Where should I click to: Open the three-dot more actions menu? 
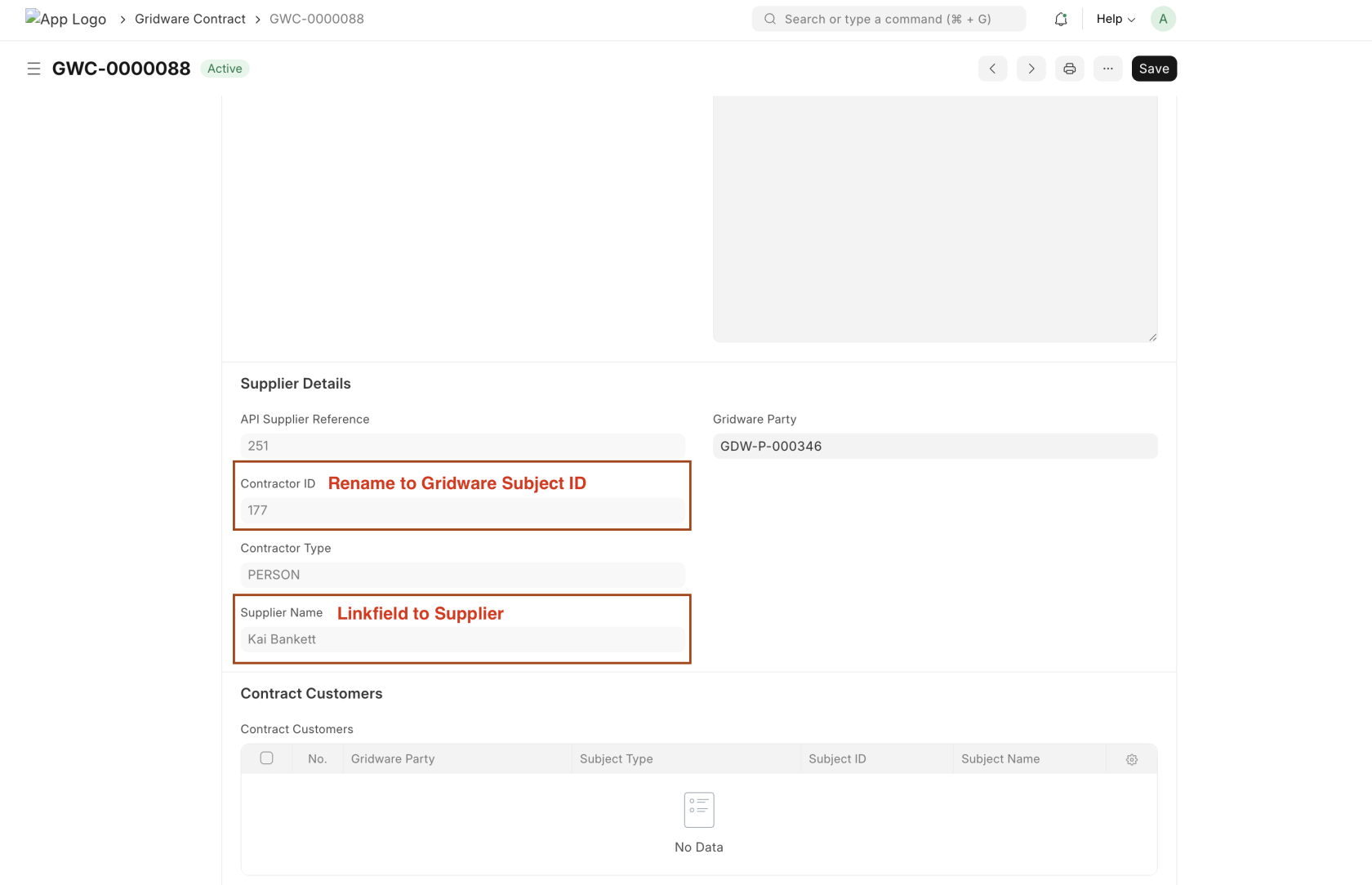(x=1107, y=69)
